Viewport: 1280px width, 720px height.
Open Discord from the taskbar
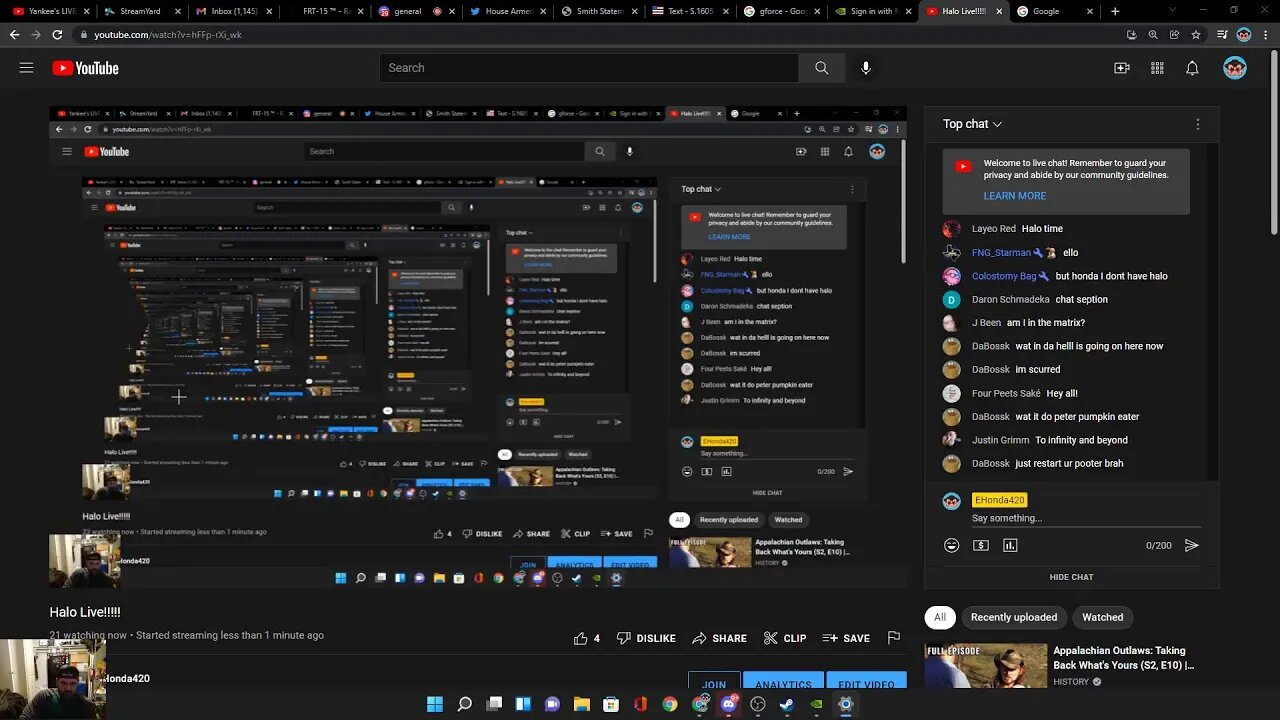[x=728, y=704]
